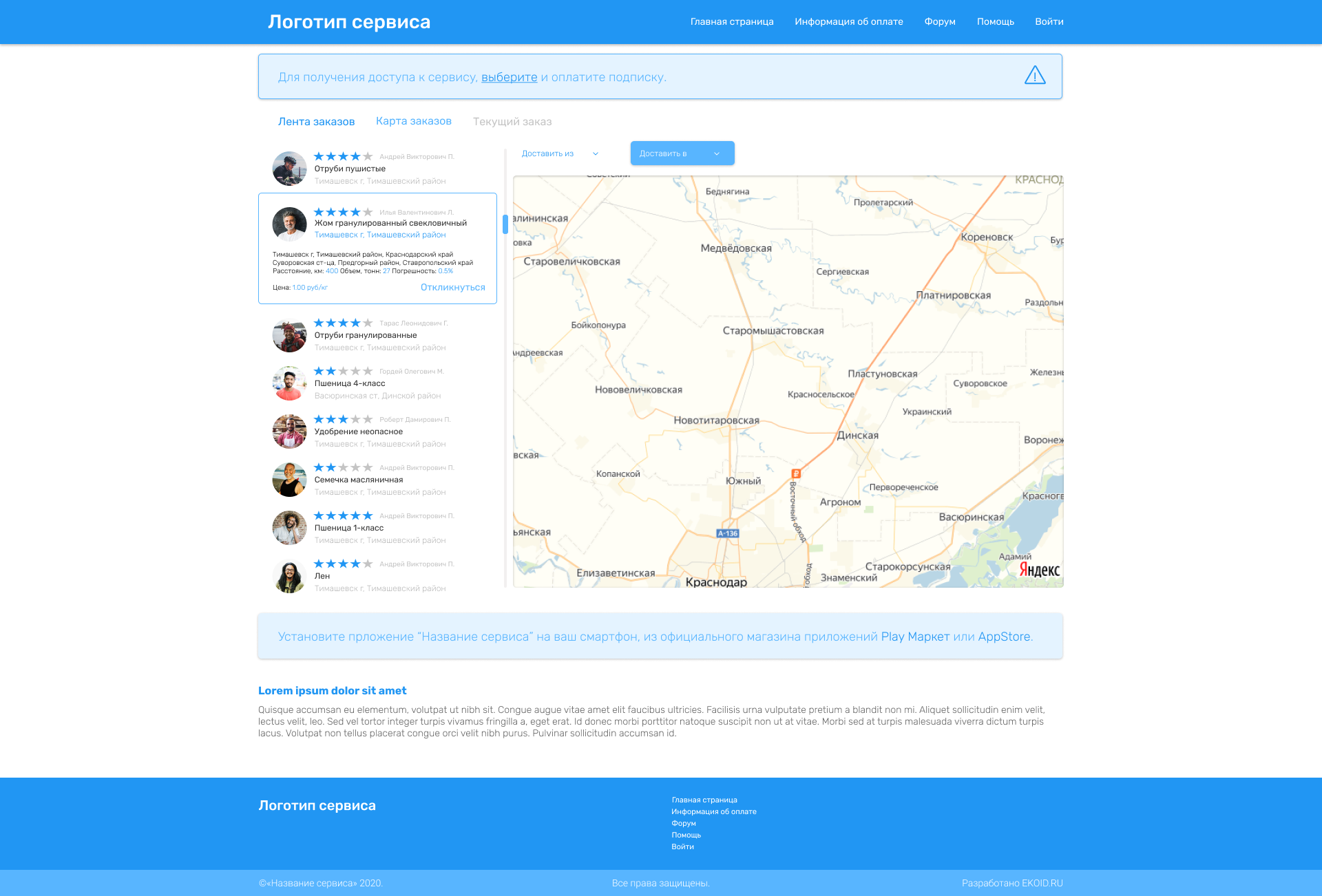Click Разработано EKOID.RU in footer
1322x896 pixels.
pos(1012,884)
